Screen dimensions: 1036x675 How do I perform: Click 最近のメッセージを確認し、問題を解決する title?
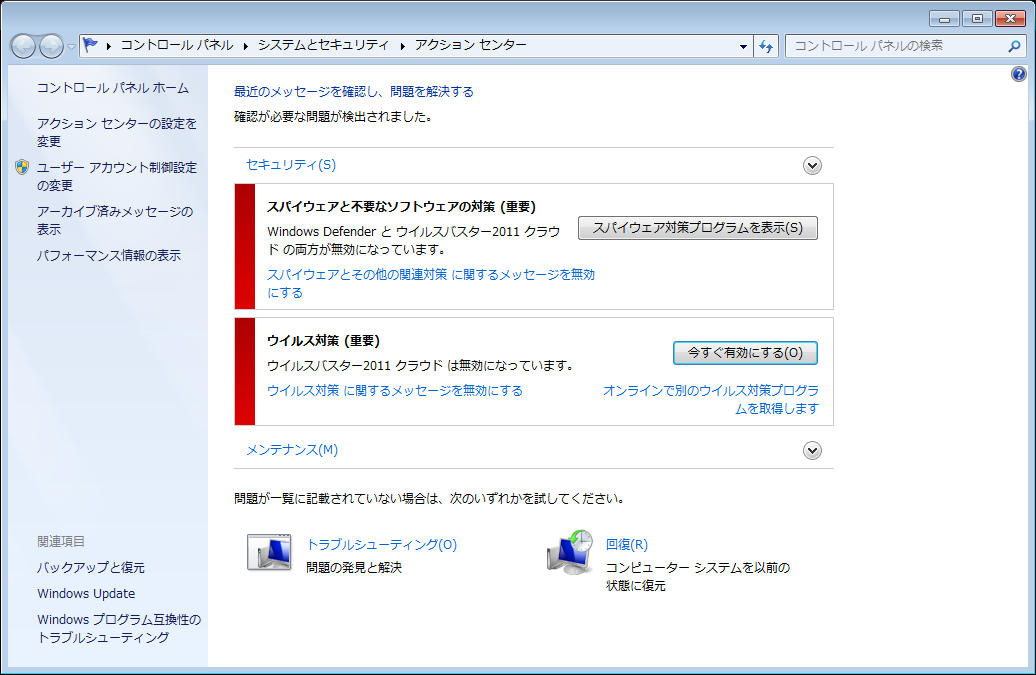tap(353, 91)
